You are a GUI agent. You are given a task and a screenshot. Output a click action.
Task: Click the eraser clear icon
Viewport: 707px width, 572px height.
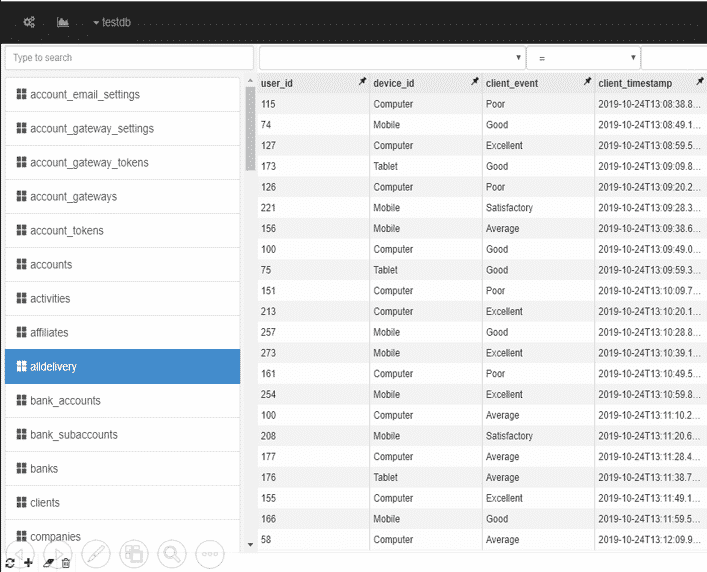[48, 563]
